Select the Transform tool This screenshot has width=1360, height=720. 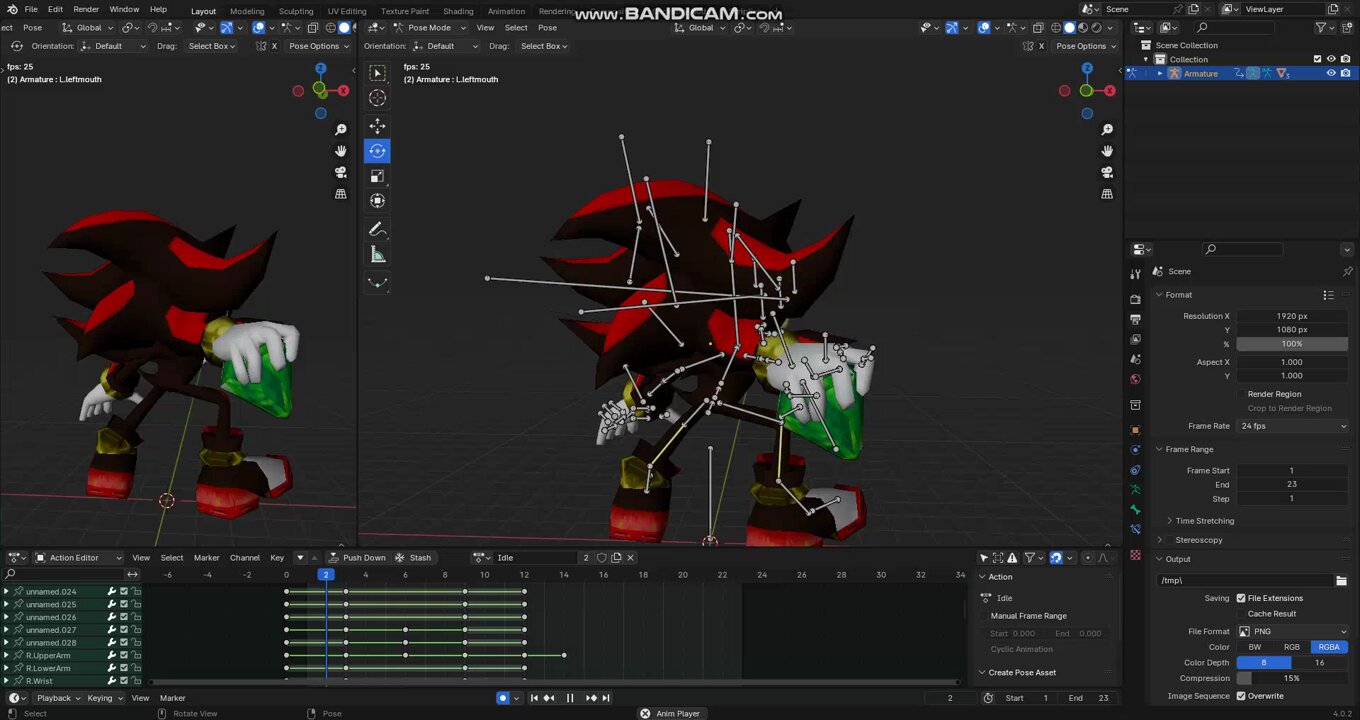pyautogui.click(x=377, y=201)
